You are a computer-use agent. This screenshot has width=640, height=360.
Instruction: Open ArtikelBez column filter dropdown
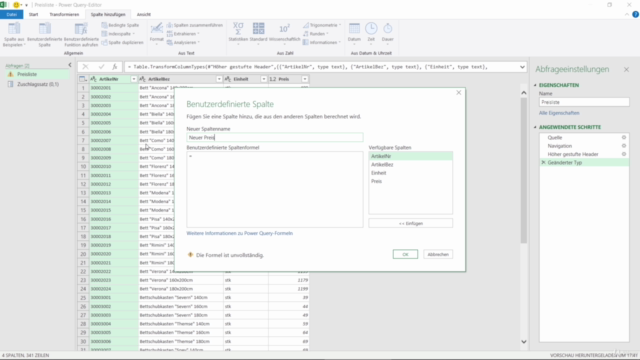click(219, 79)
